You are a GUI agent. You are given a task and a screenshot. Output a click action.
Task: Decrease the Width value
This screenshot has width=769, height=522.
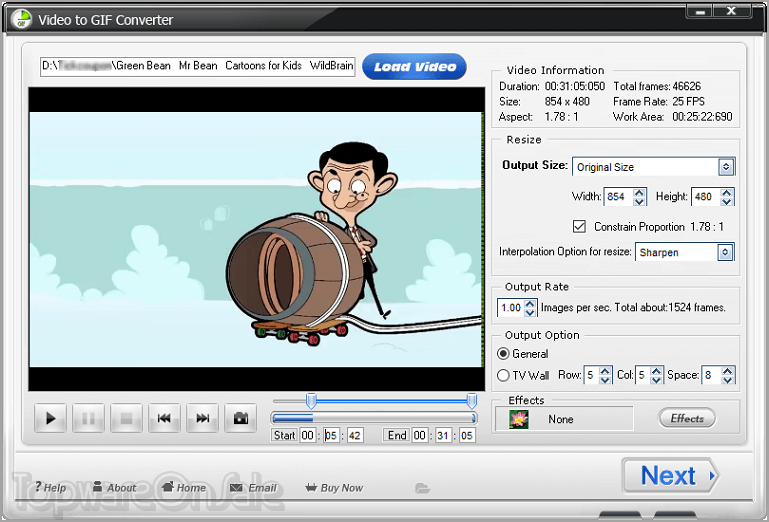(x=639, y=201)
